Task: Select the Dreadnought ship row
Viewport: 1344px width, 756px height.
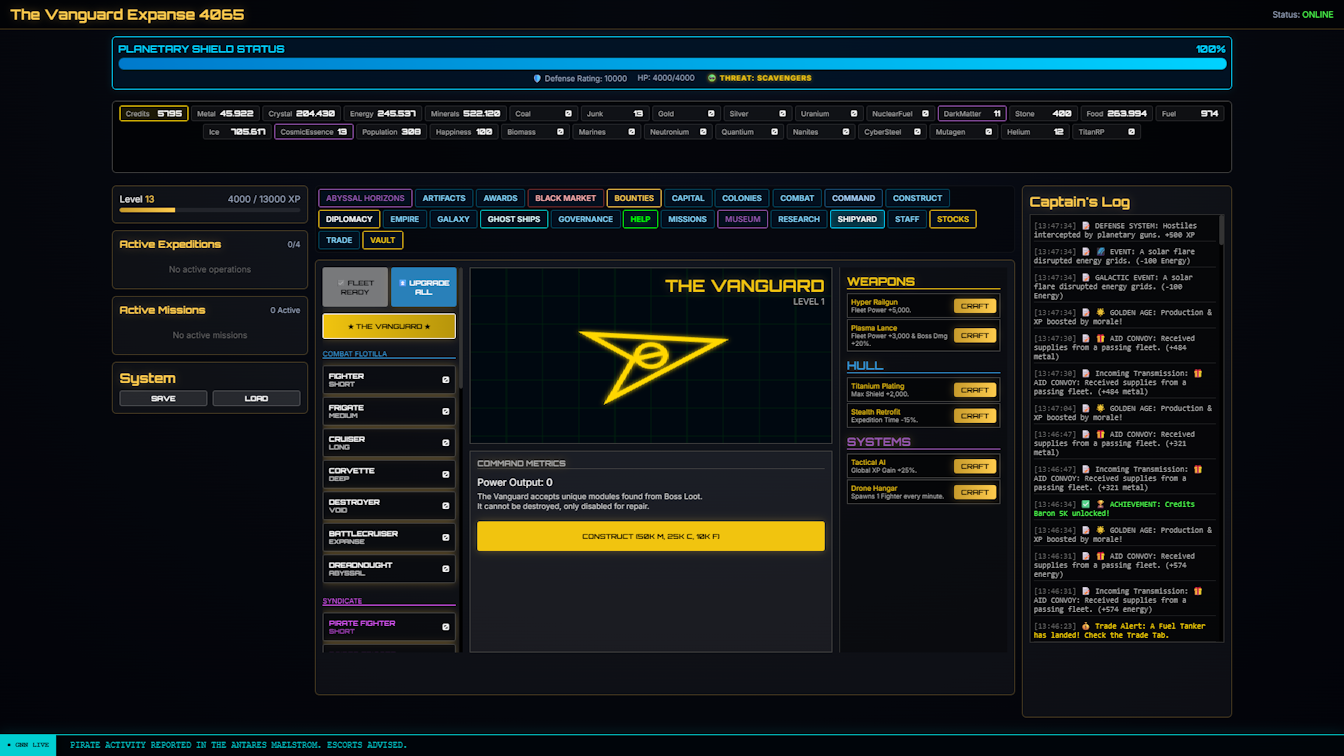Action: (x=389, y=569)
